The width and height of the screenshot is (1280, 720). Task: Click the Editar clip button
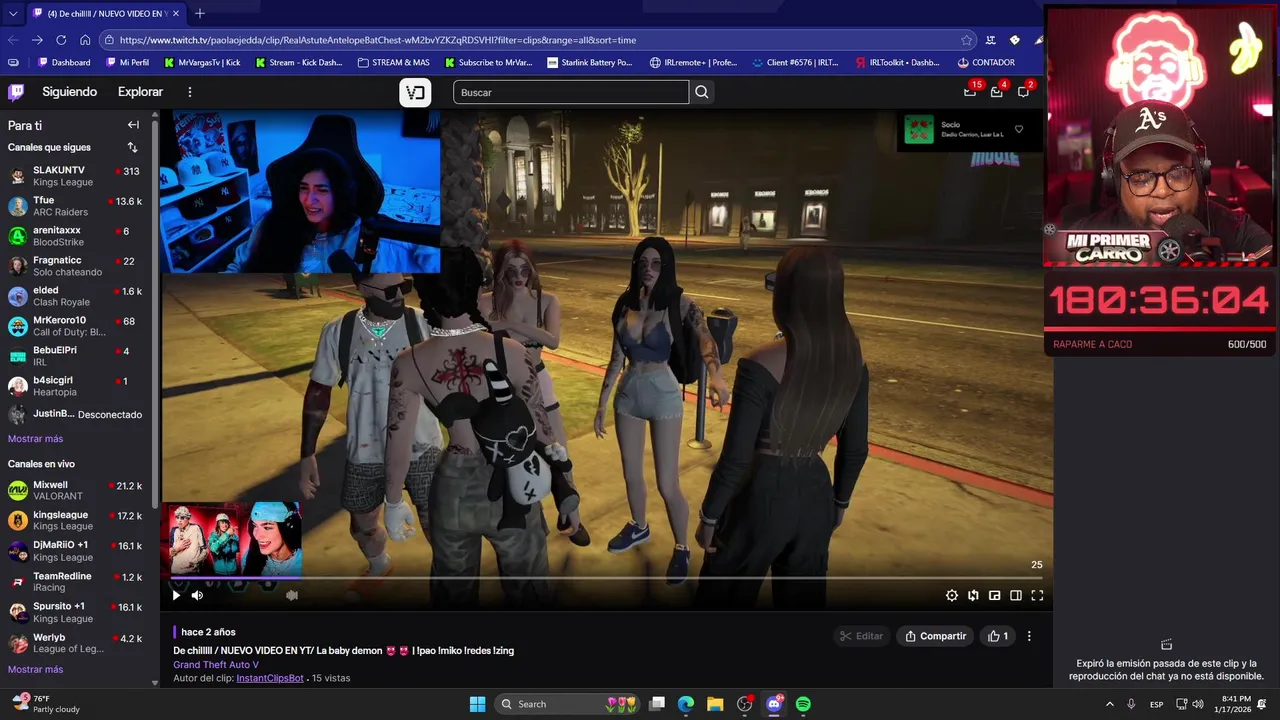tap(862, 636)
